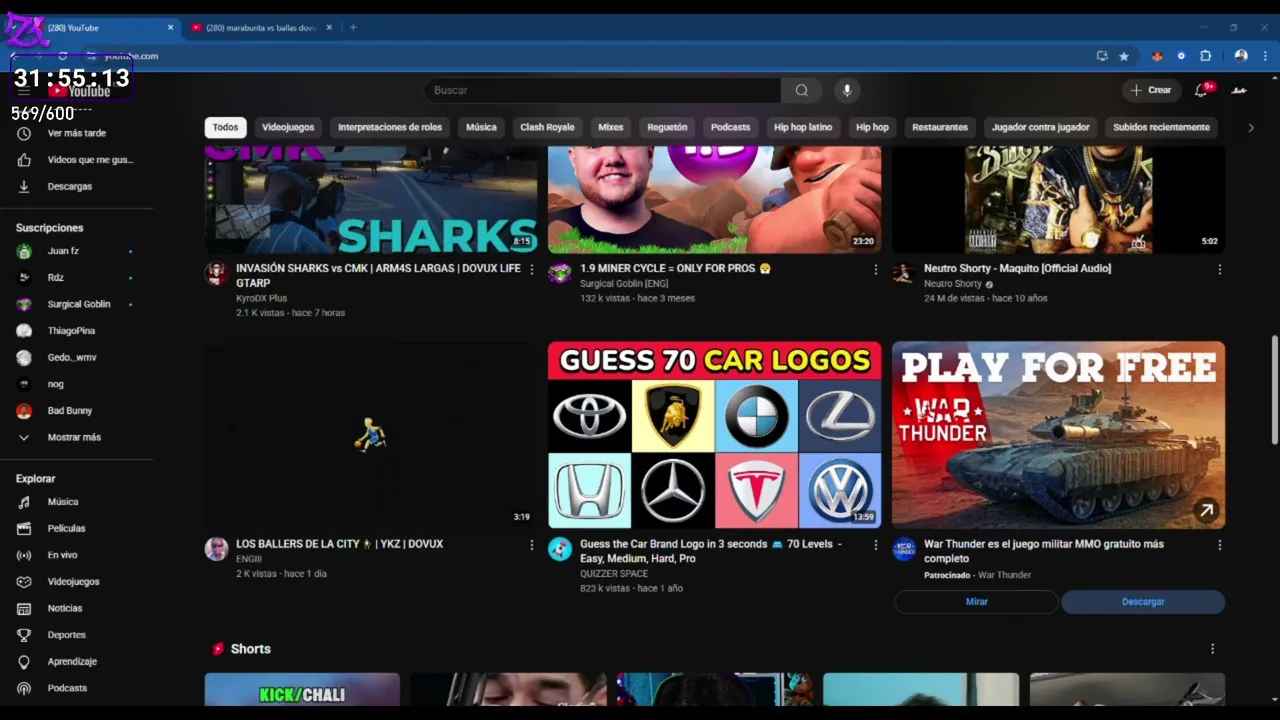The image size is (1280, 720).
Task: Open the Surgical Goblin channel avatar beside the Miner Cycle video
Action: (x=560, y=273)
